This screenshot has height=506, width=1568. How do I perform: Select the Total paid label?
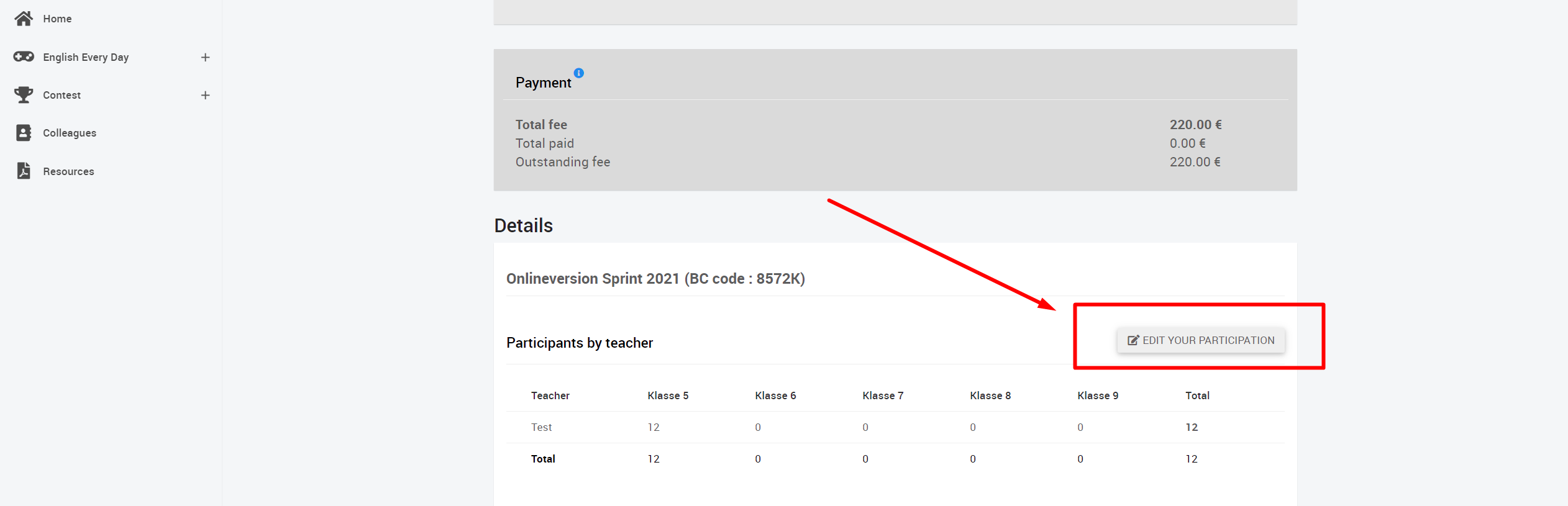[545, 143]
